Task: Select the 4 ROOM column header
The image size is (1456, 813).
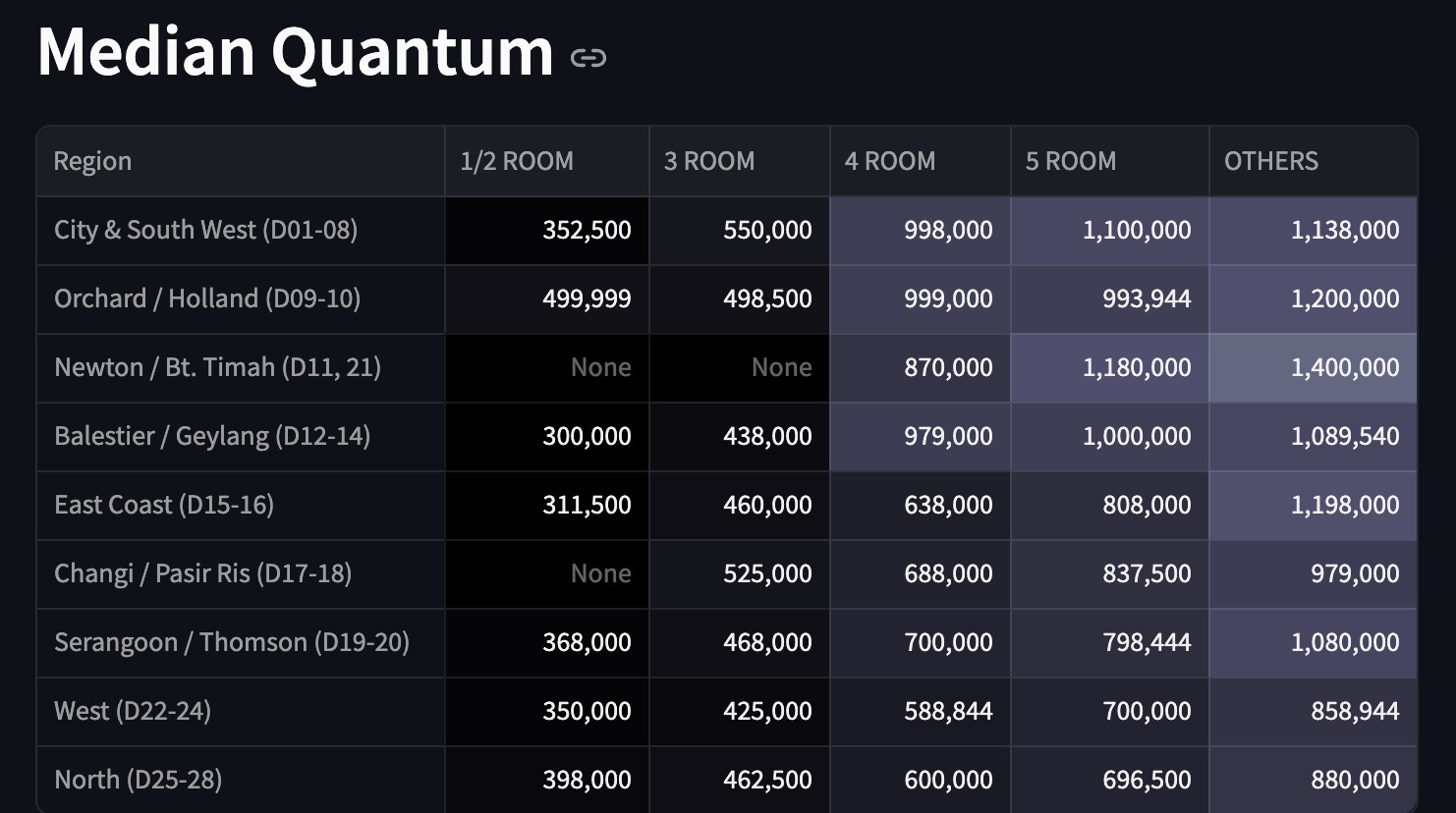Action: (890, 161)
